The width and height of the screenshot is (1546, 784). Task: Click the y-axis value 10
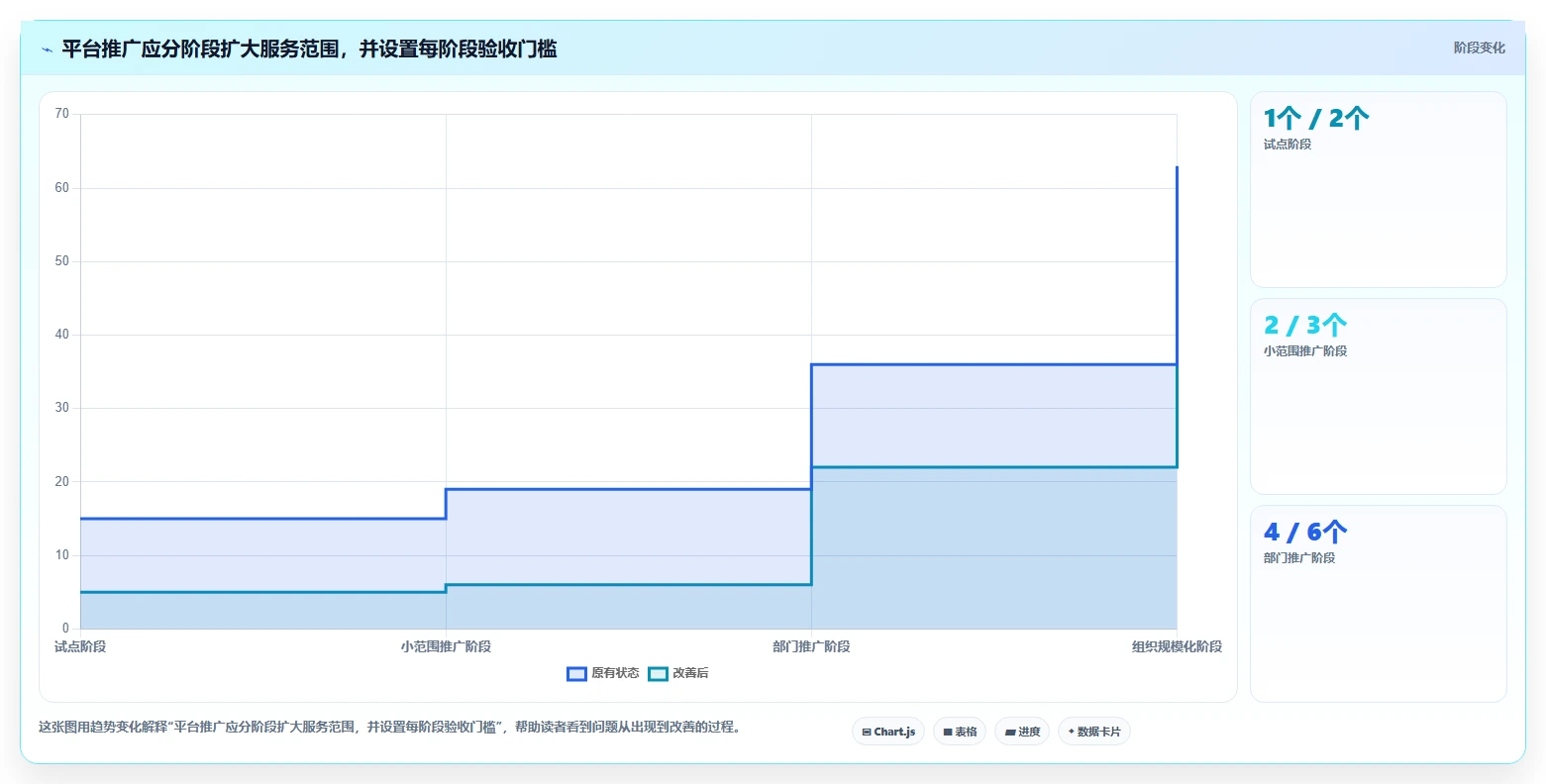click(x=62, y=555)
